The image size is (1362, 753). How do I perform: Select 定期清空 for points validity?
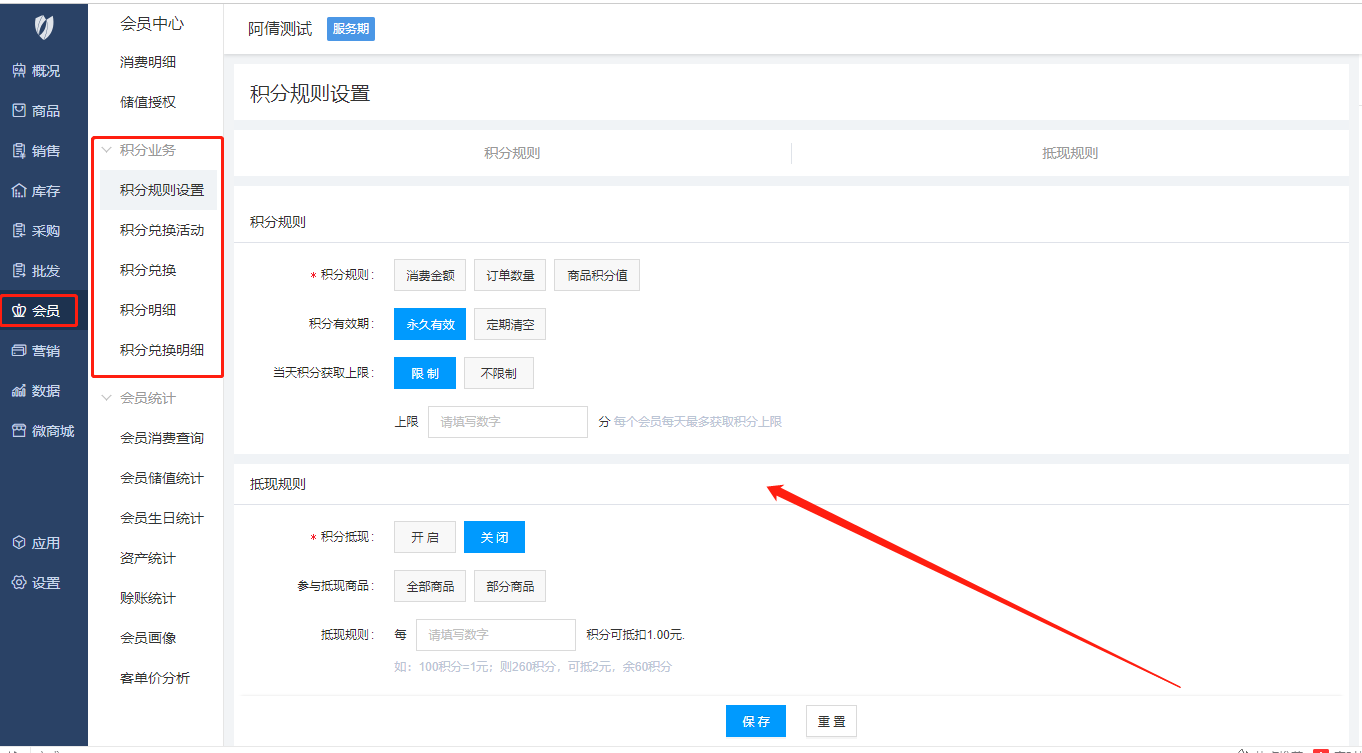(x=510, y=324)
